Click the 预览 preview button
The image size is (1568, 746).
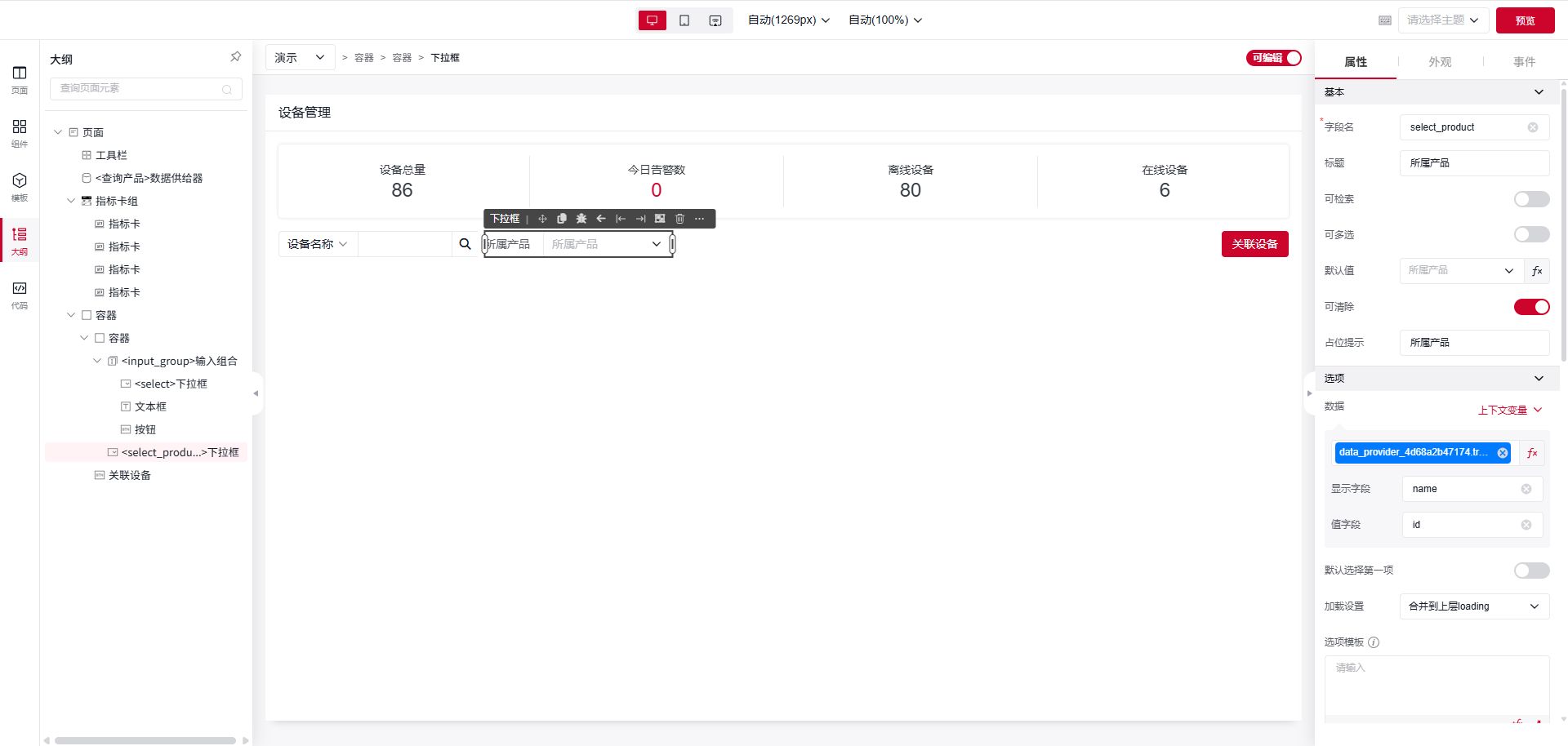pos(1525,20)
